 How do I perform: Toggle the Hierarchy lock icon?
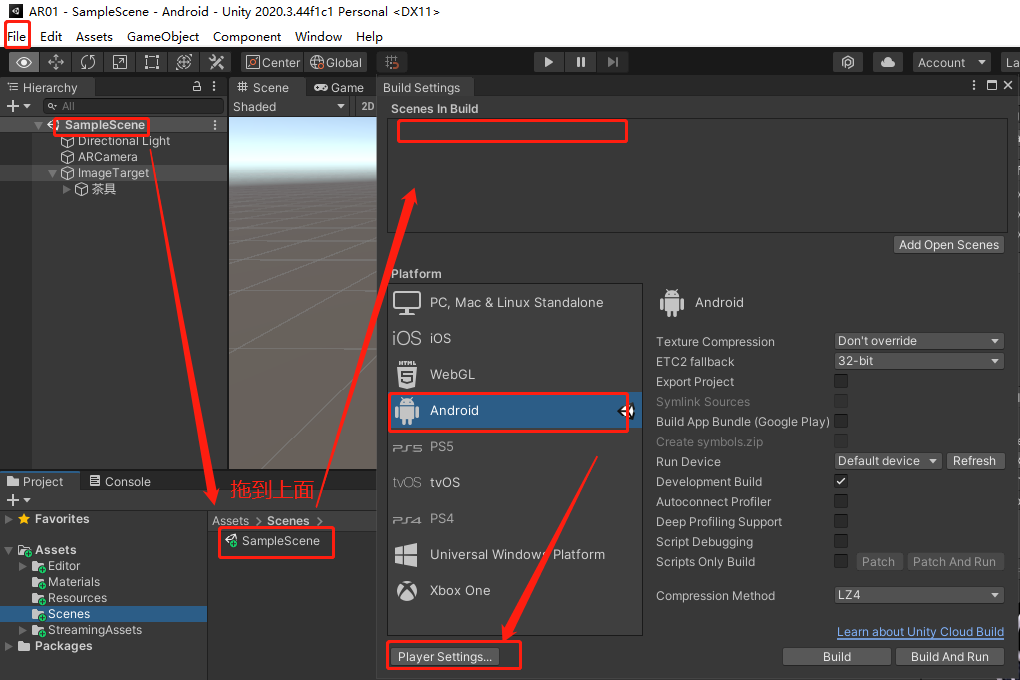(x=196, y=87)
